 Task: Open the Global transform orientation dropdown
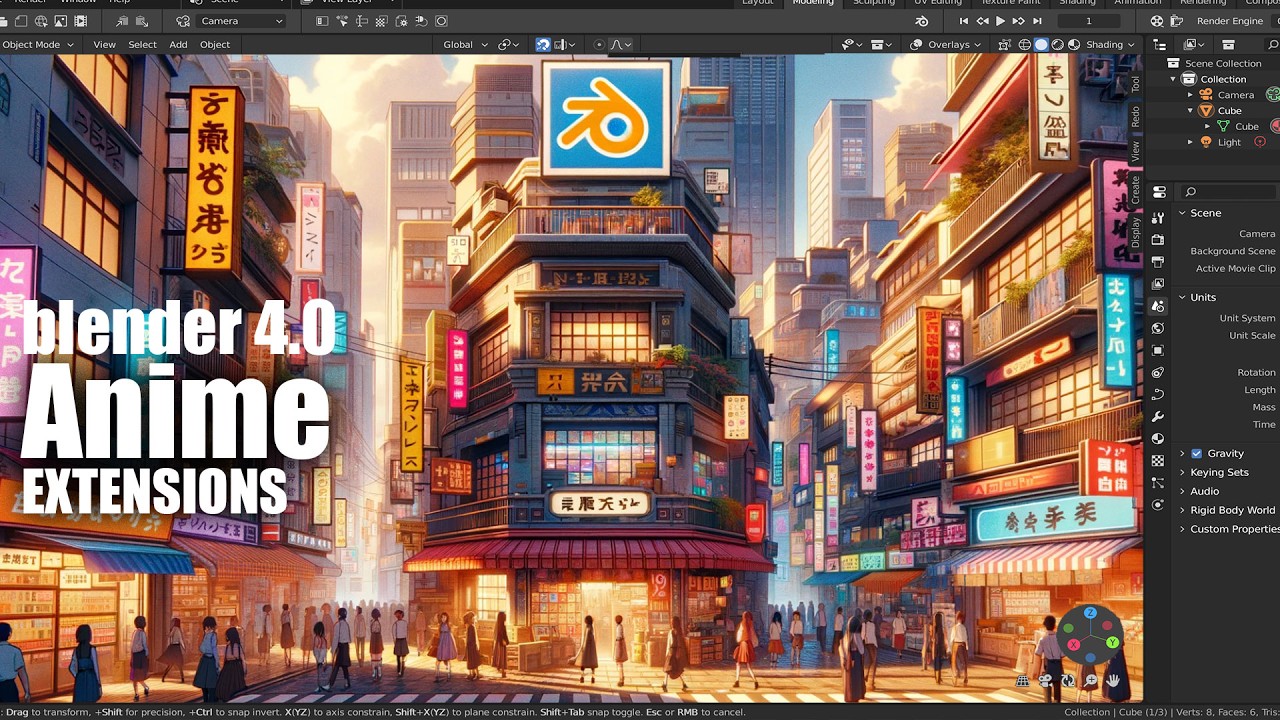tap(465, 44)
